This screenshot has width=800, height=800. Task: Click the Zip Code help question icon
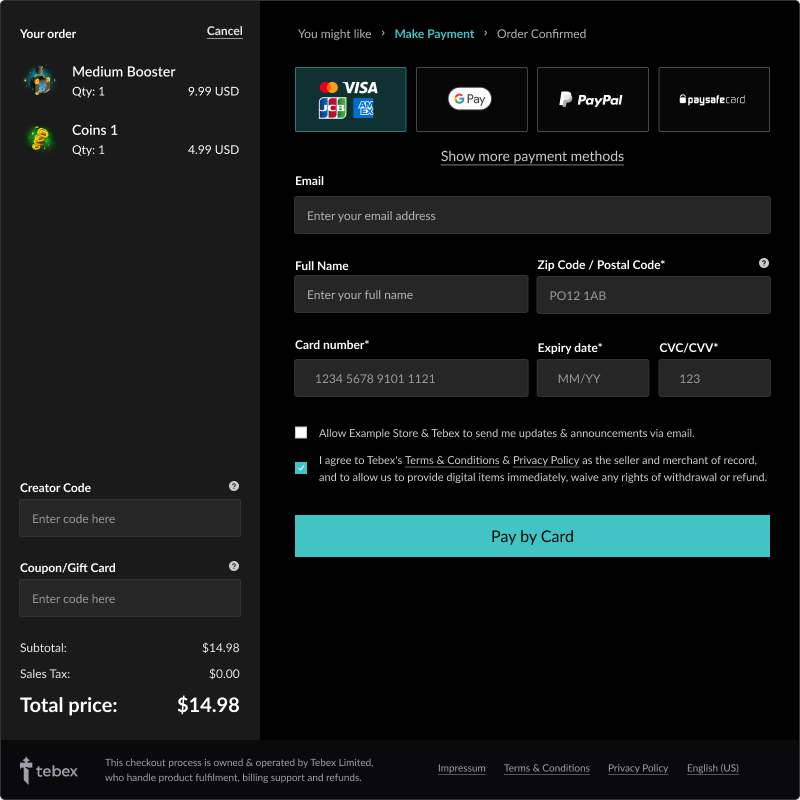pos(764,263)
